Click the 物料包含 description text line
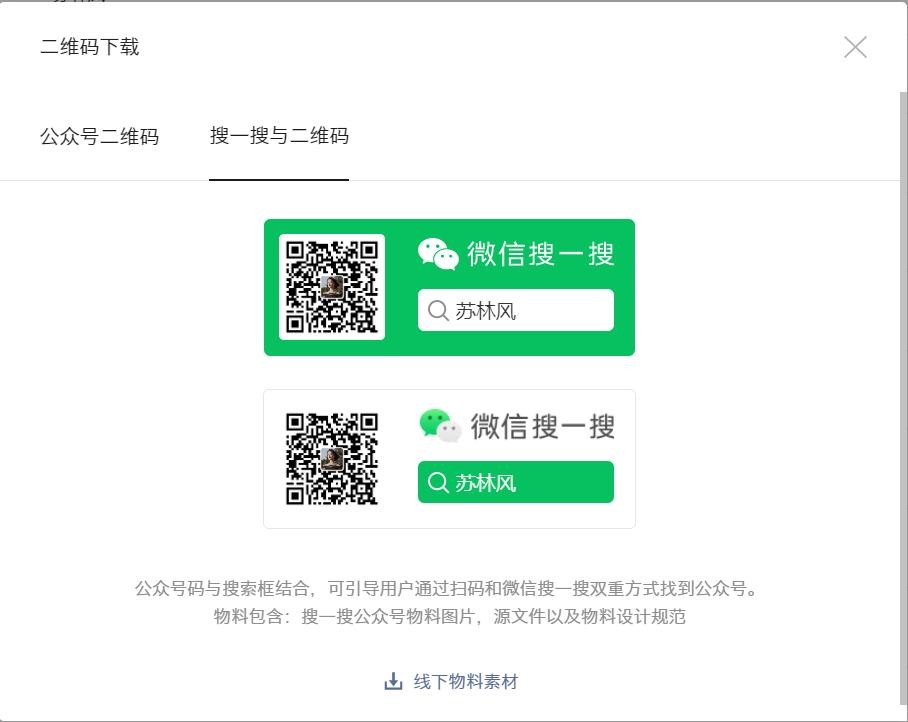This screenshot has width=908, height=722. point(450,616)
